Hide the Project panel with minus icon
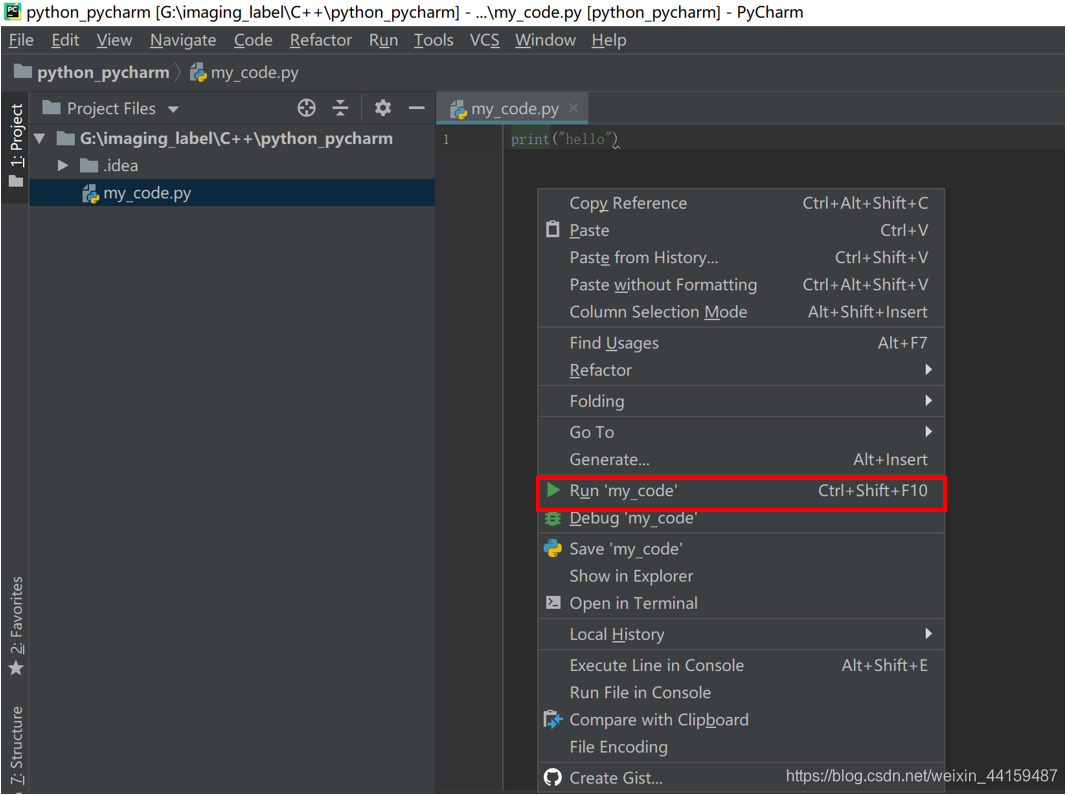Image resolution: width=1068 pixels, height=795 pixels. click(x=416, y=108)
